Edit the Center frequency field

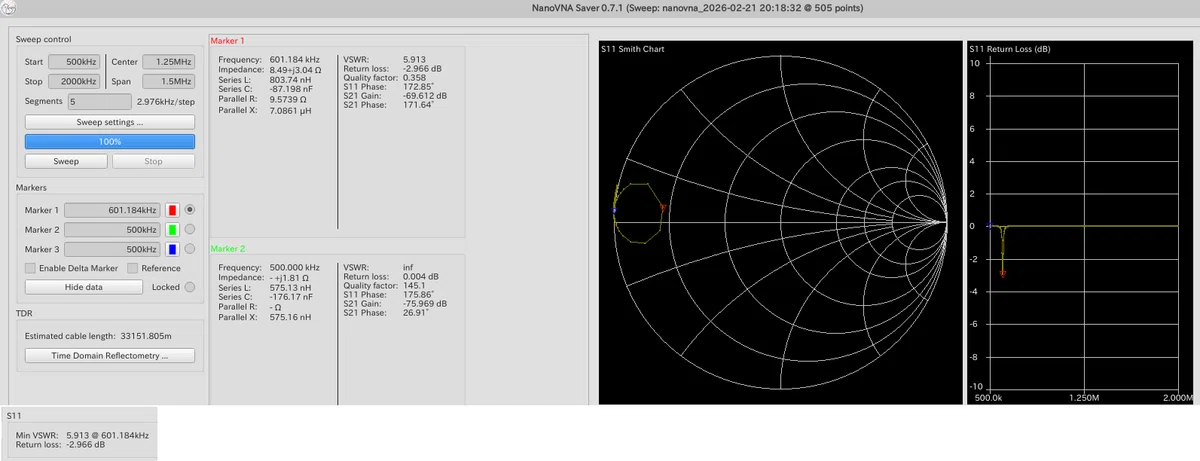coord(169,62)
